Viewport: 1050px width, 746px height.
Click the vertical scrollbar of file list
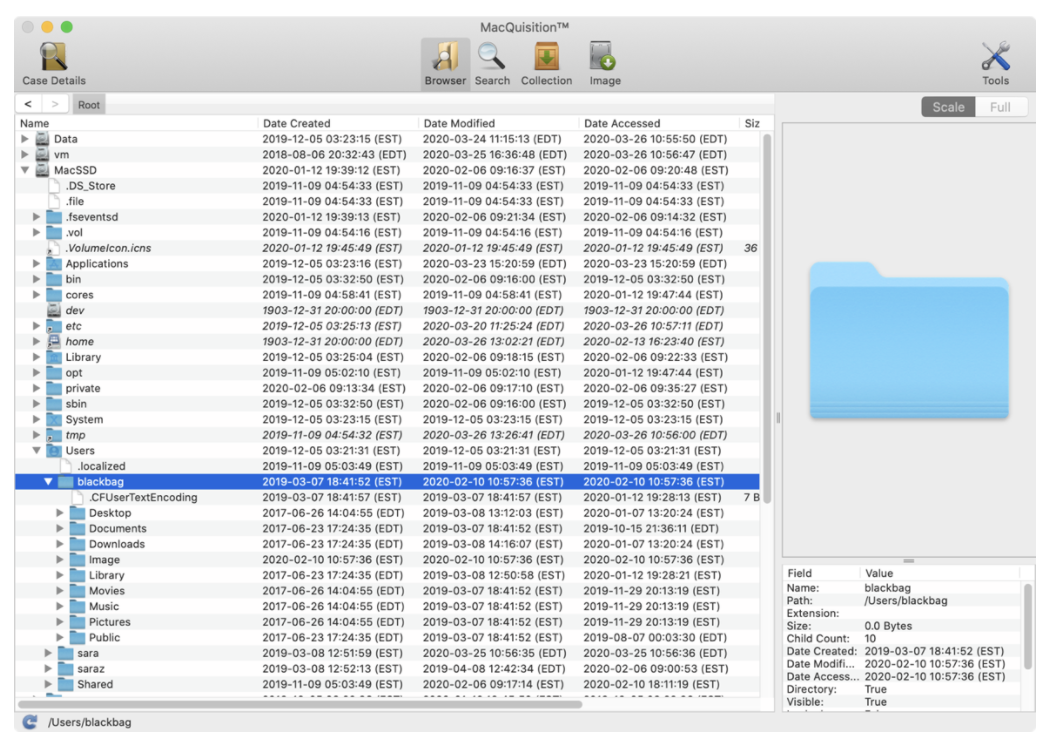pos(767,318)
